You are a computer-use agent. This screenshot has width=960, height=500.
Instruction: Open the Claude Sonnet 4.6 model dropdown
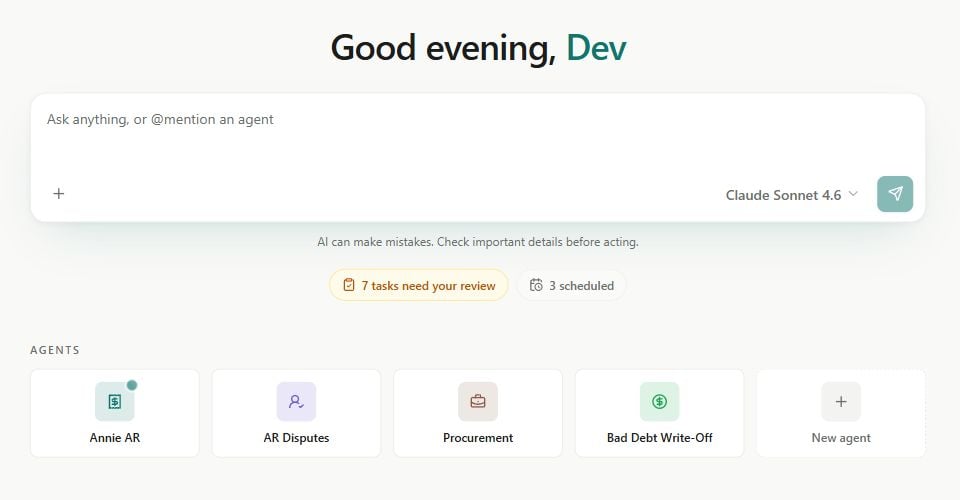pos(792,195)
